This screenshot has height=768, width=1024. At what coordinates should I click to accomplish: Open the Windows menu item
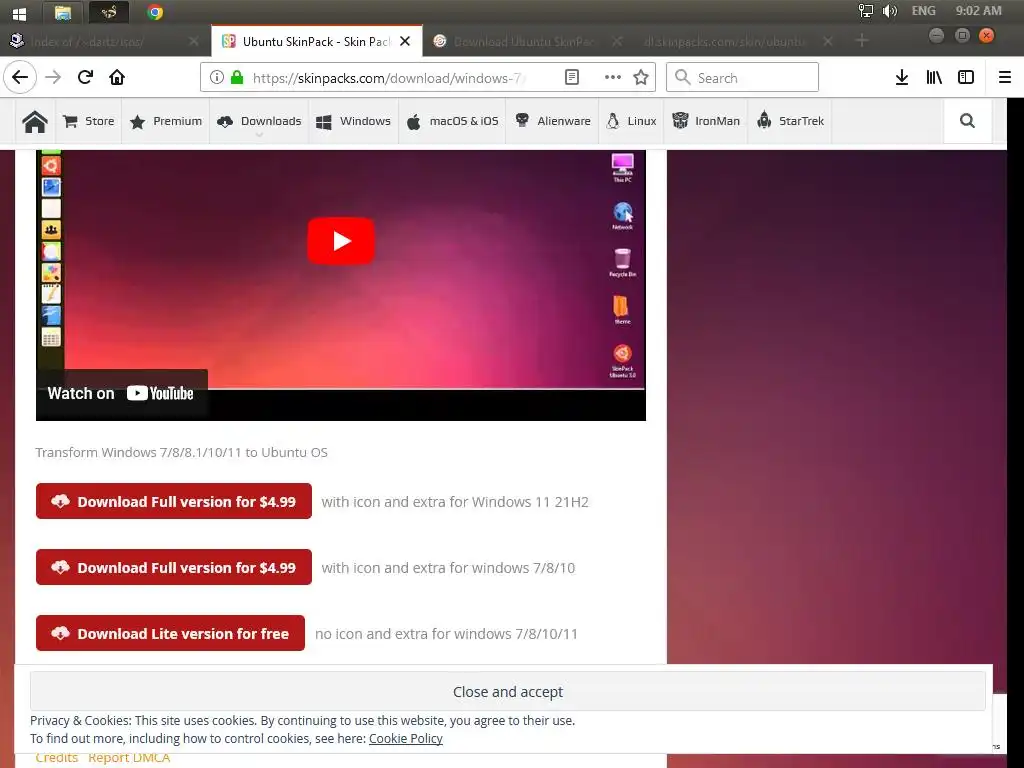[353, 121]
